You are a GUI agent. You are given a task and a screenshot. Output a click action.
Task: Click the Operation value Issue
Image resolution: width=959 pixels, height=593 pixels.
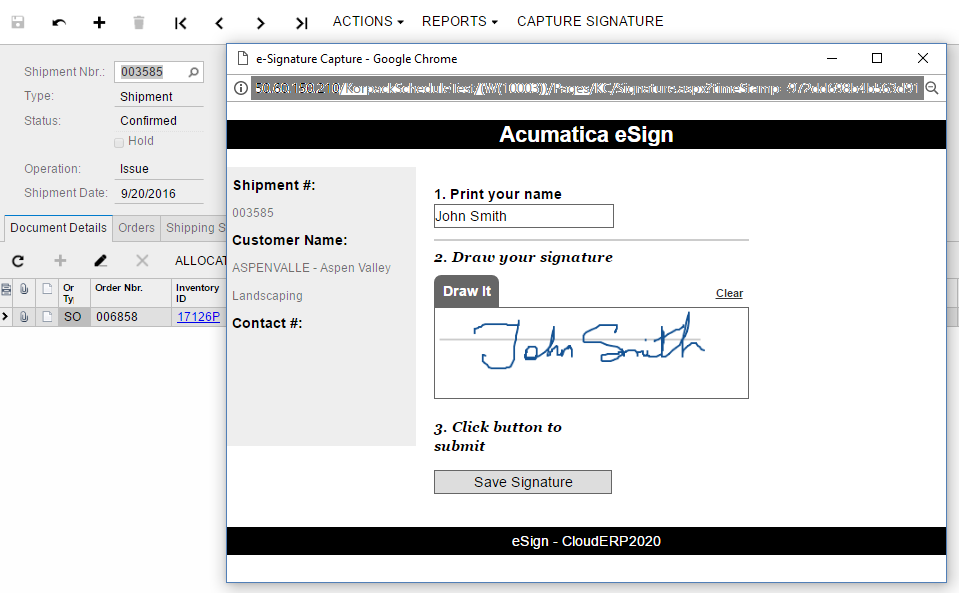134,169
